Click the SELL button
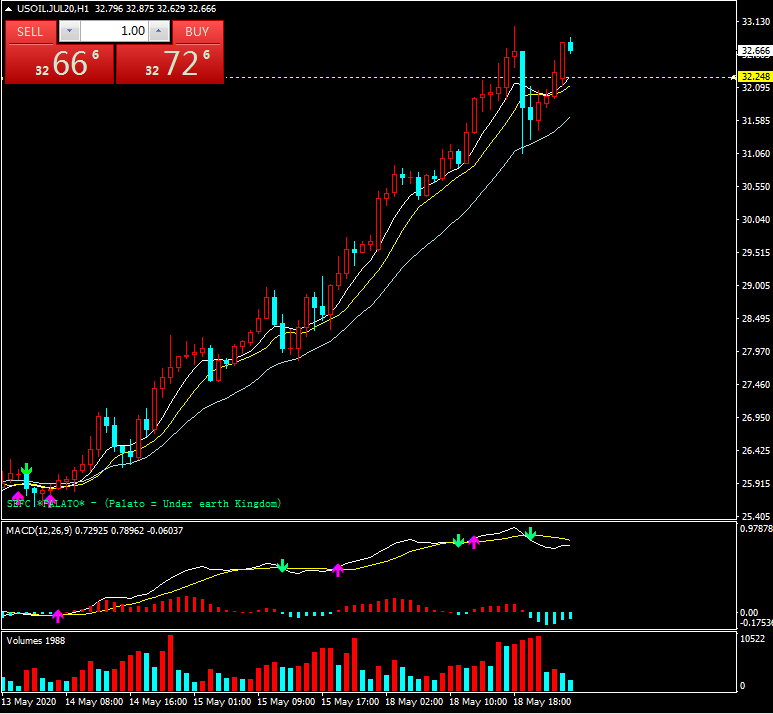Screen dimensions: 773x714 31,31
